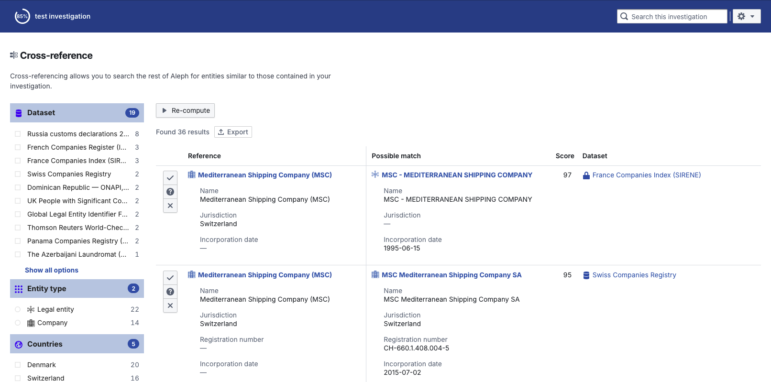Click Legal entity asterisk icon in filters
This screenshot has height=382, width=771.
tap(30, 309)
